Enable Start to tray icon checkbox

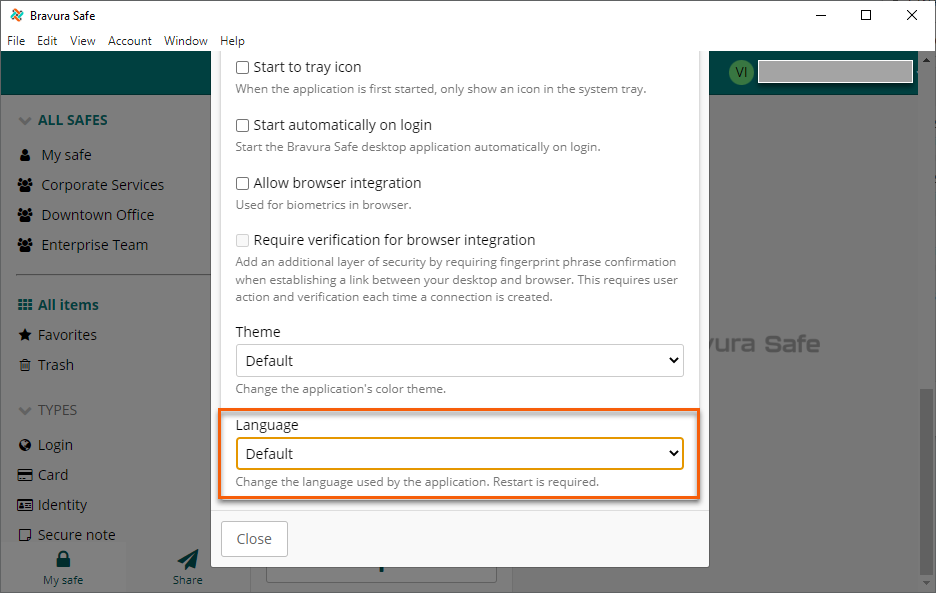[x=242, y=67]
